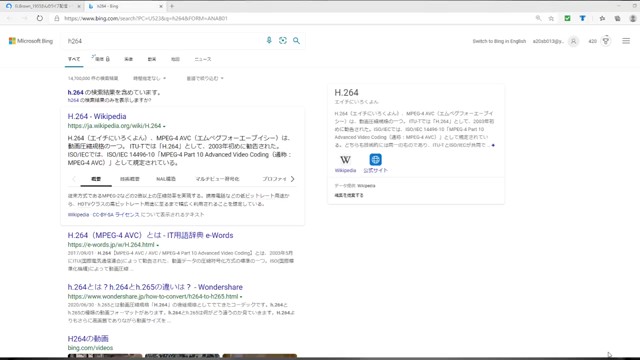Click the lock icon in the address bar
Screen dimensions: 640x360
tap(57, 18)
